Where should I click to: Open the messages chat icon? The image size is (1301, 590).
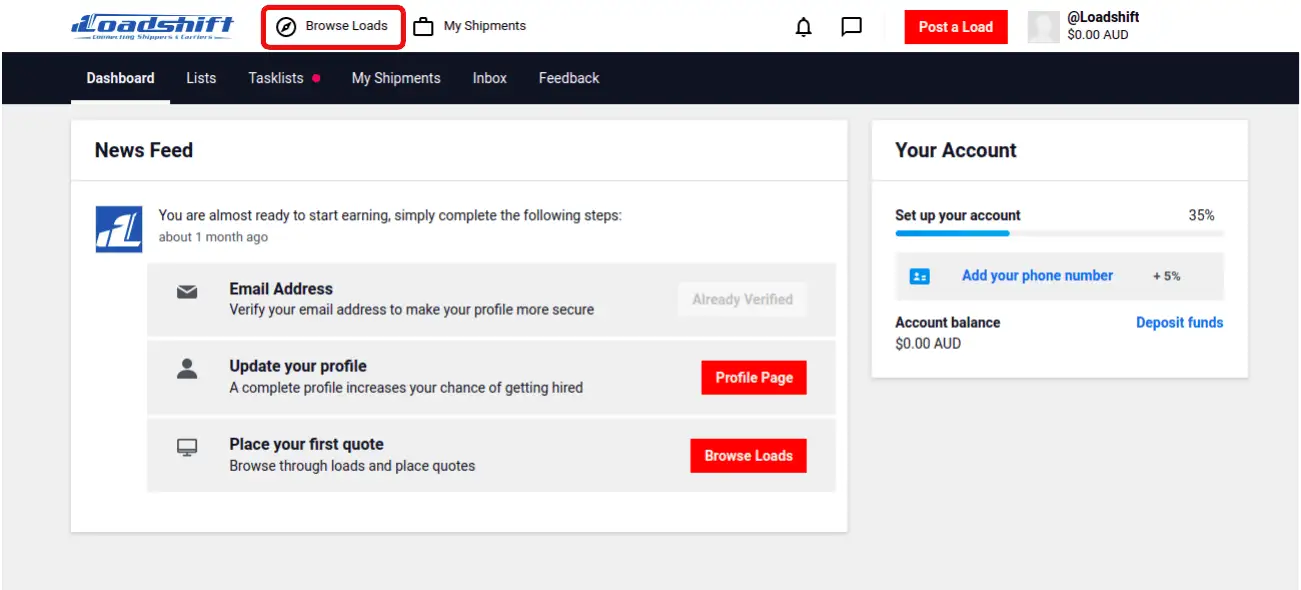pyautogui.click(x=851, y=27)
